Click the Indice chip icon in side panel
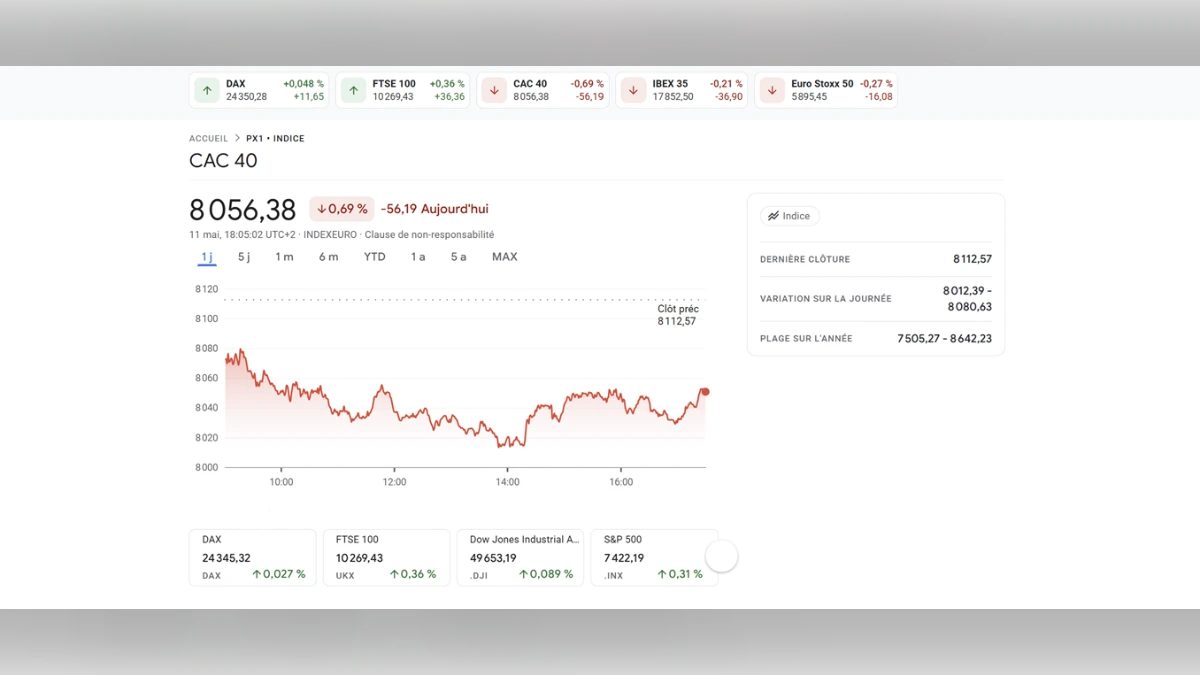This screenshot has width=1200, height=675. point(773,216)
